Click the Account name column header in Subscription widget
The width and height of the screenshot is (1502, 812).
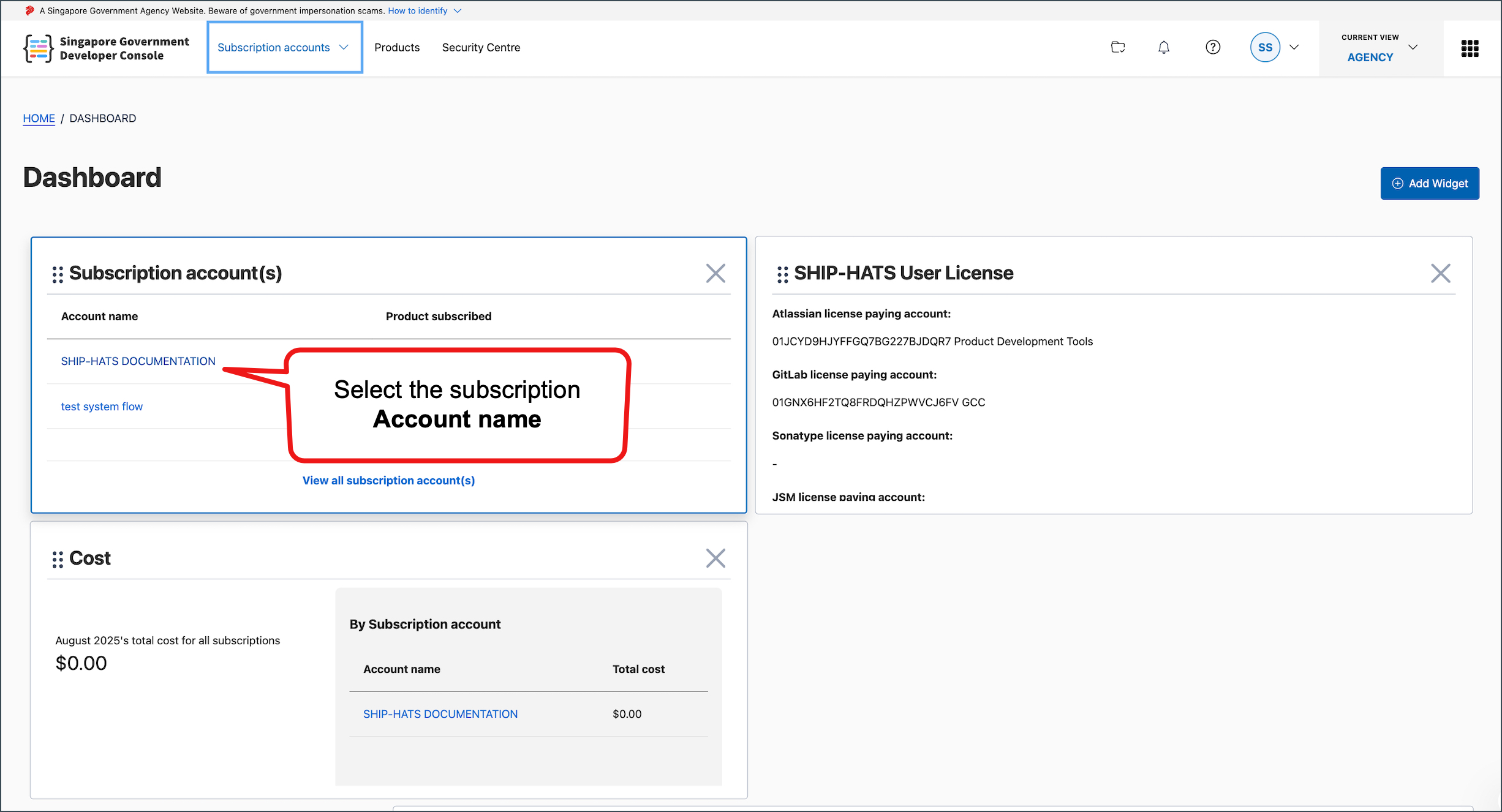coord(99,317)
